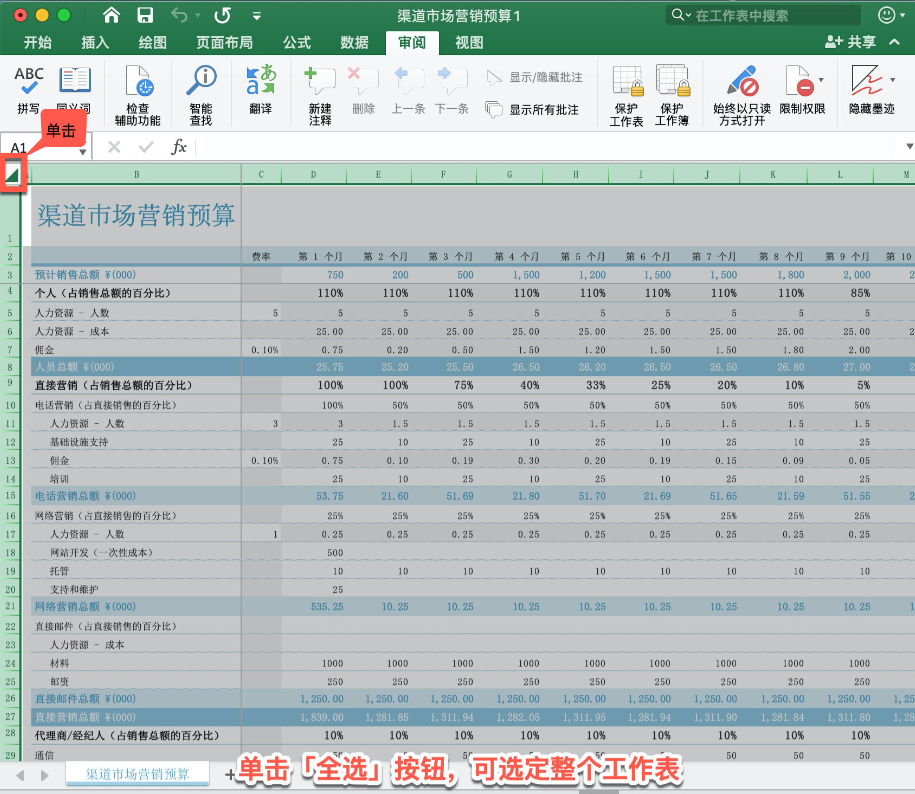Select row 15 header
Image resolution: width=915 pixels, height=794 pixels.
click(11, 496)
